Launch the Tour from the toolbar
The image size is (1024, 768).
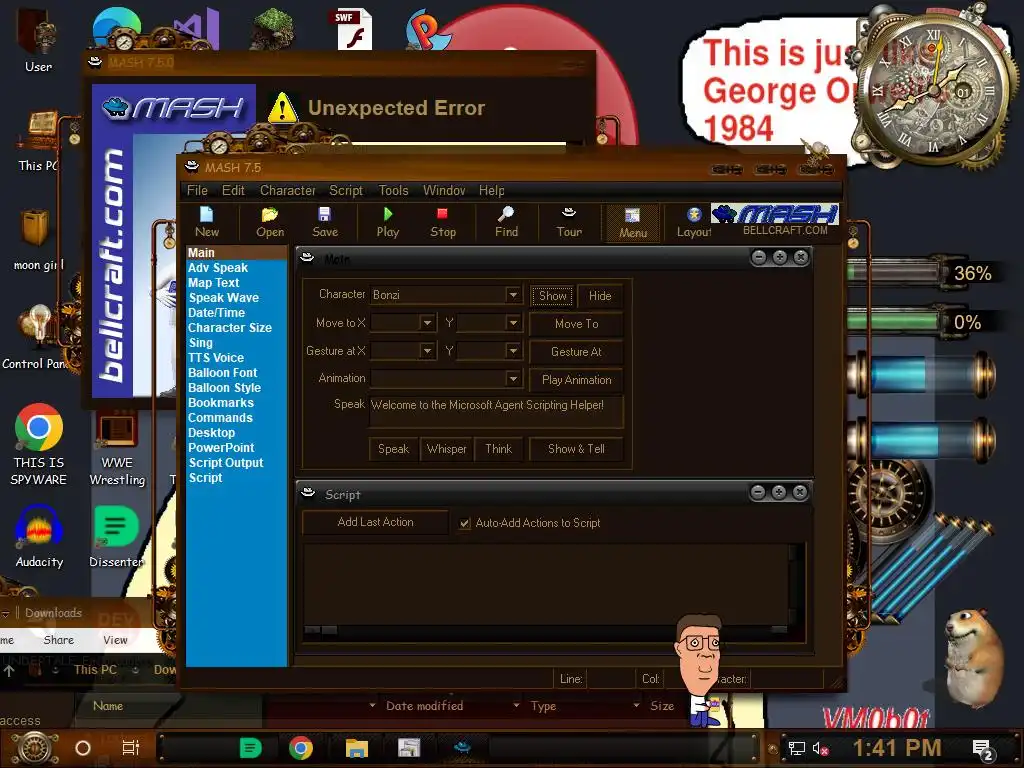pos(569,222)
